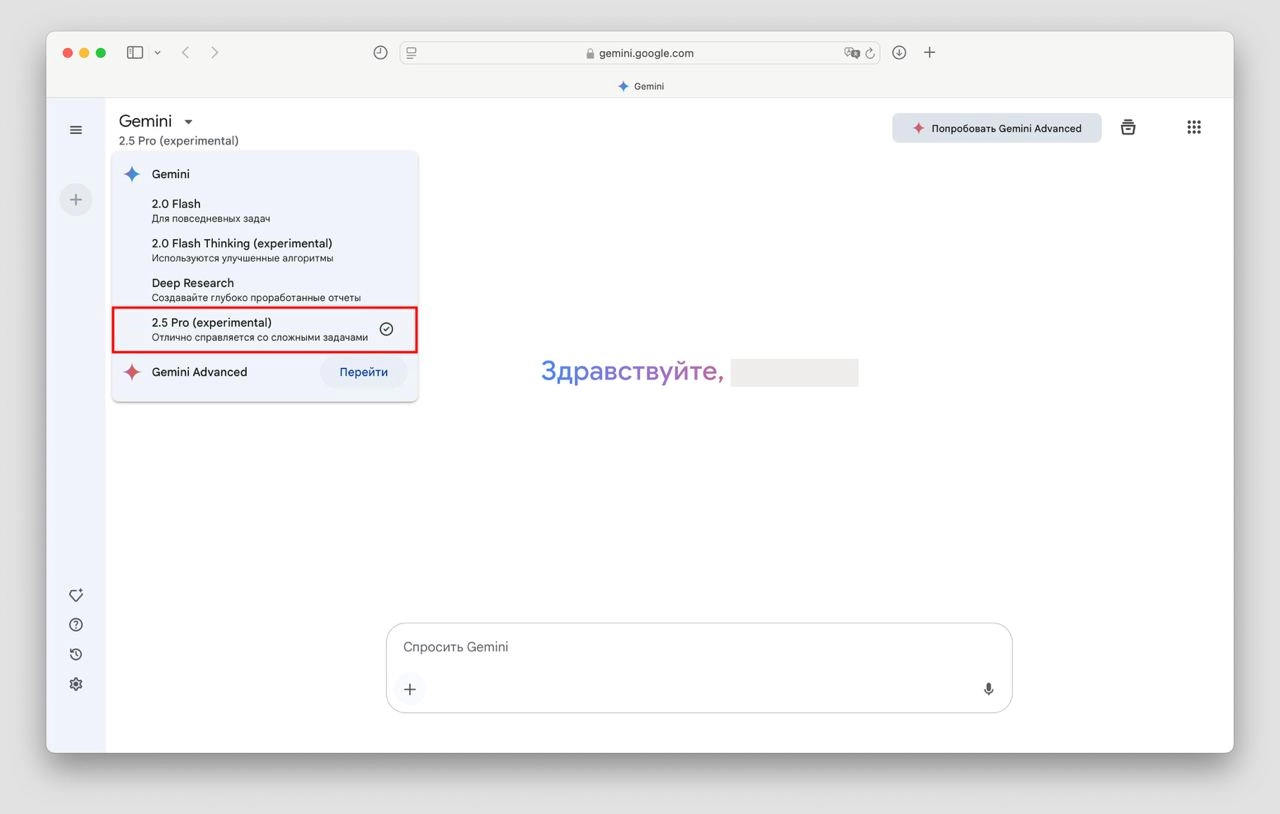Select Deep Research option
Viewport: 1280px width, 814px height.
[x=265, y=290]
